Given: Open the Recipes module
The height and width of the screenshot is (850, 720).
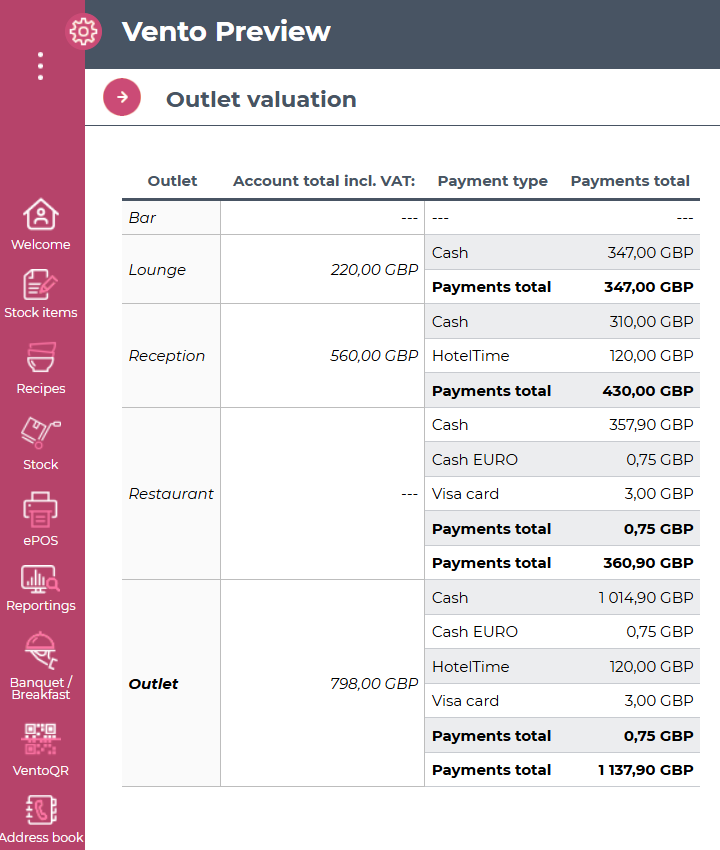Looking at the screenshot, I should (x=41, y=368).
